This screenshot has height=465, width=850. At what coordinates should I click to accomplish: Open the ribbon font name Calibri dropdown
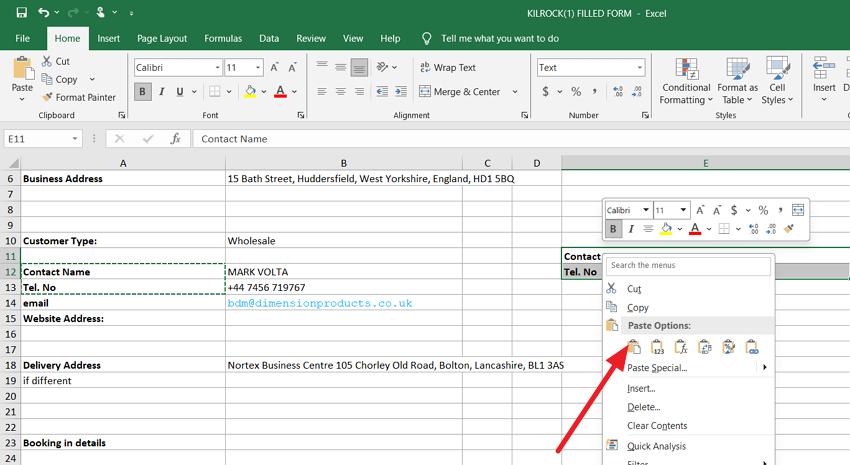pos(217,68)
